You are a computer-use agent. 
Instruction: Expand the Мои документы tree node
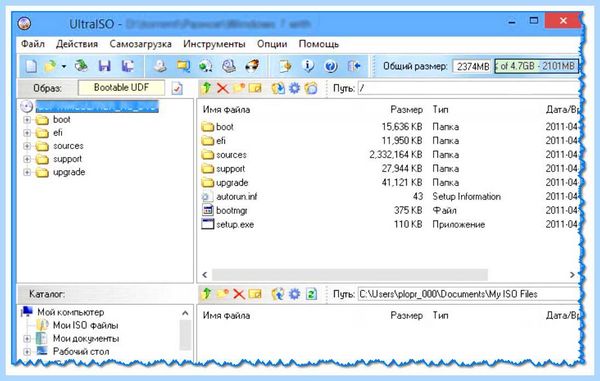27,339
